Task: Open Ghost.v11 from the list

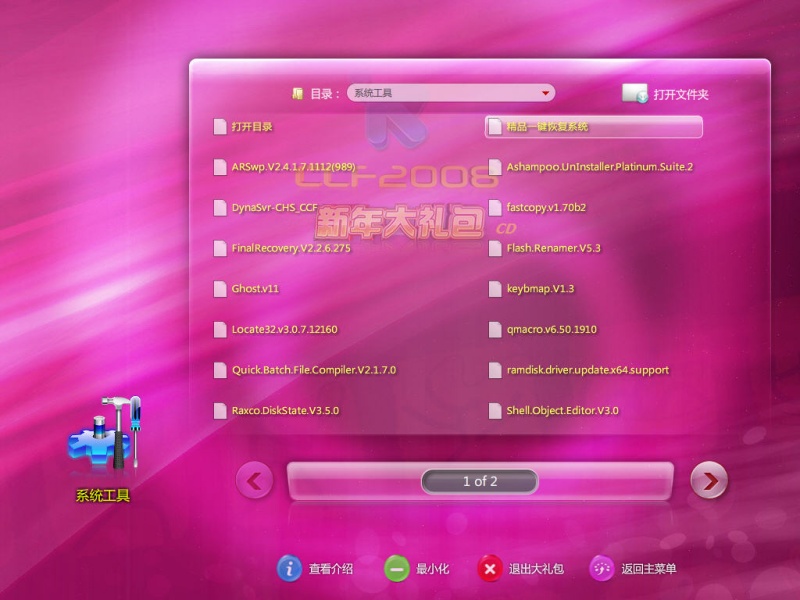Action: tap(254, 289)
